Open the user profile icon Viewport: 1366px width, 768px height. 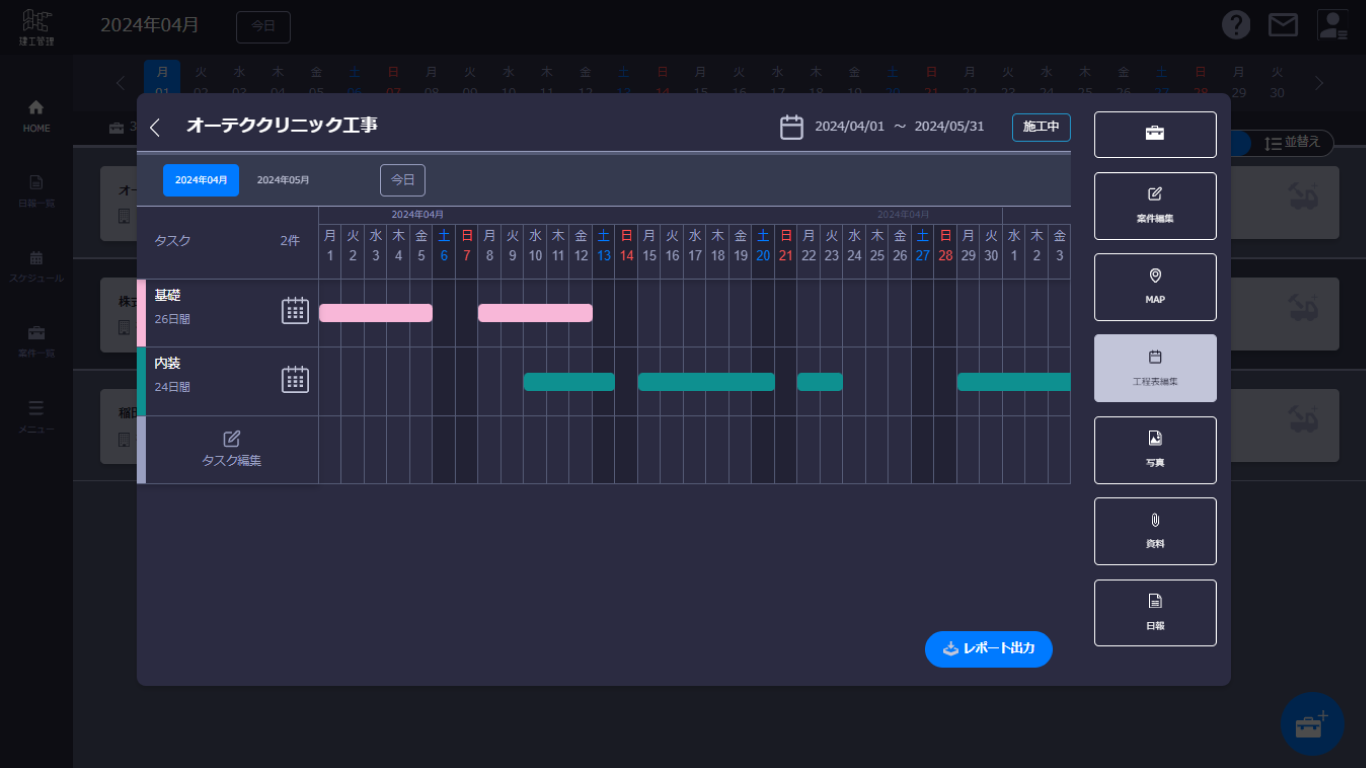tap(1332, 25)
